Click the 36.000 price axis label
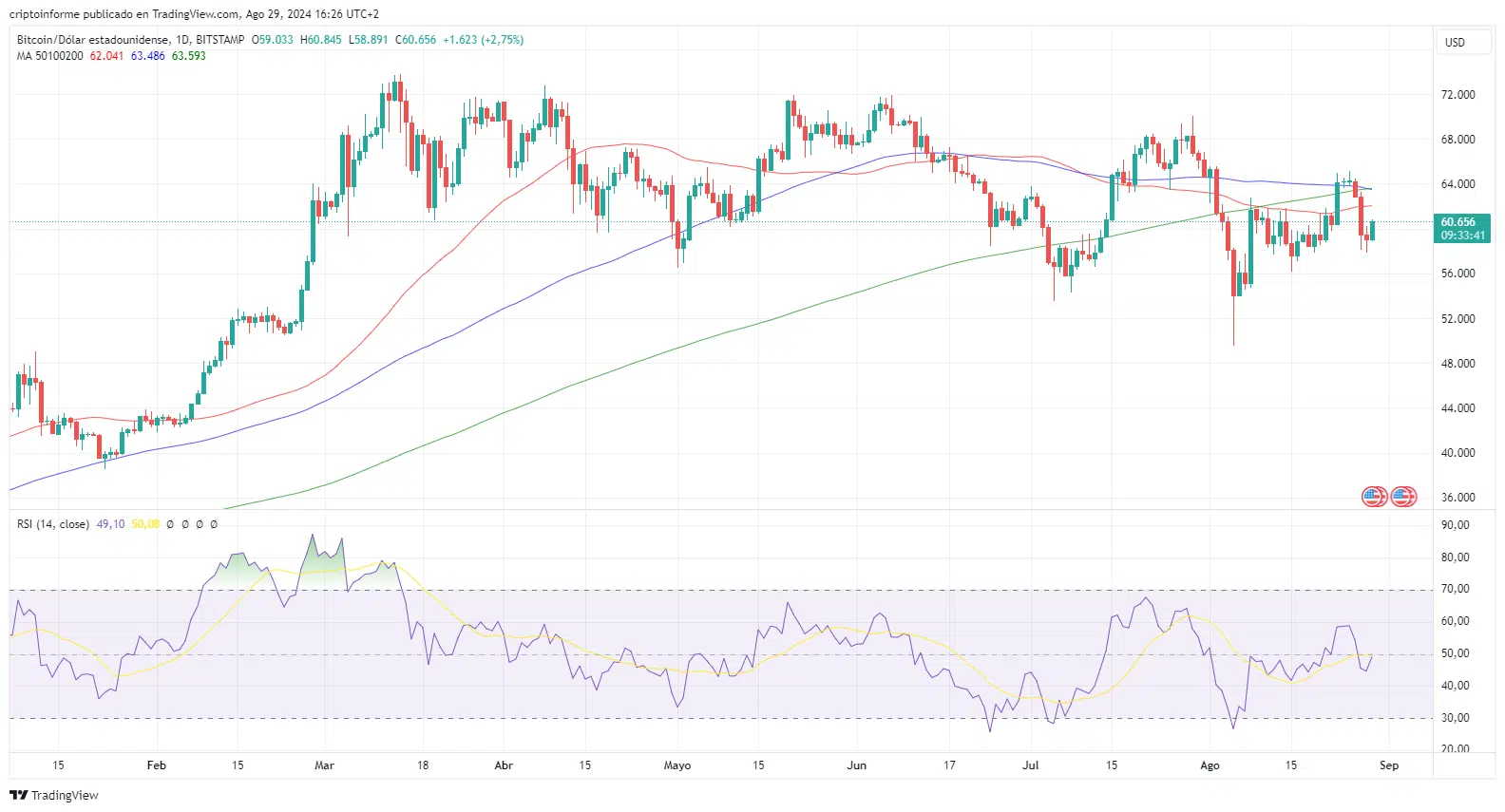Viewport: 1505px width, 812px height. pyautogui.click(x=1458, y=498)
